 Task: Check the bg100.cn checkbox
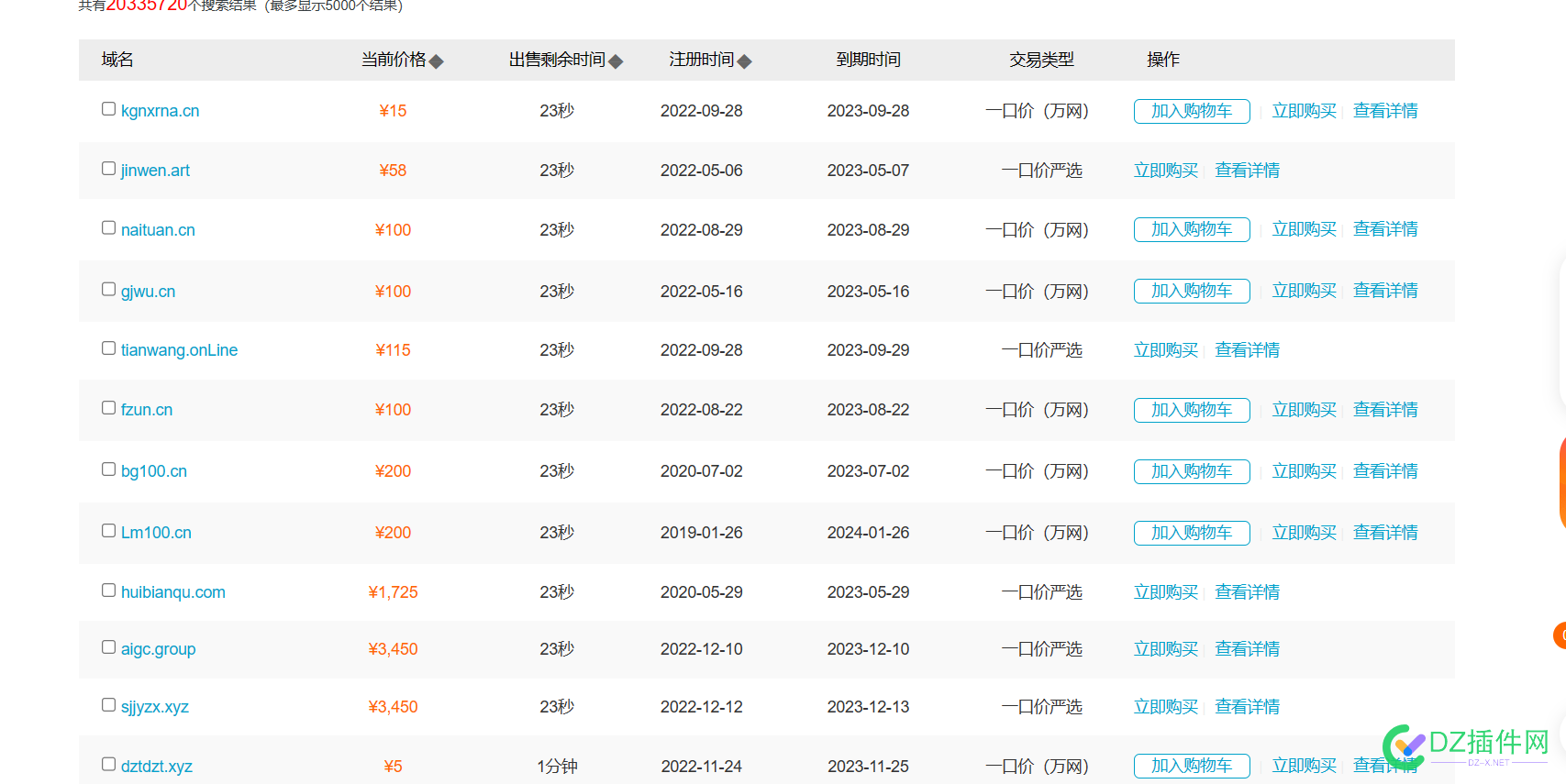pos(108,469)
